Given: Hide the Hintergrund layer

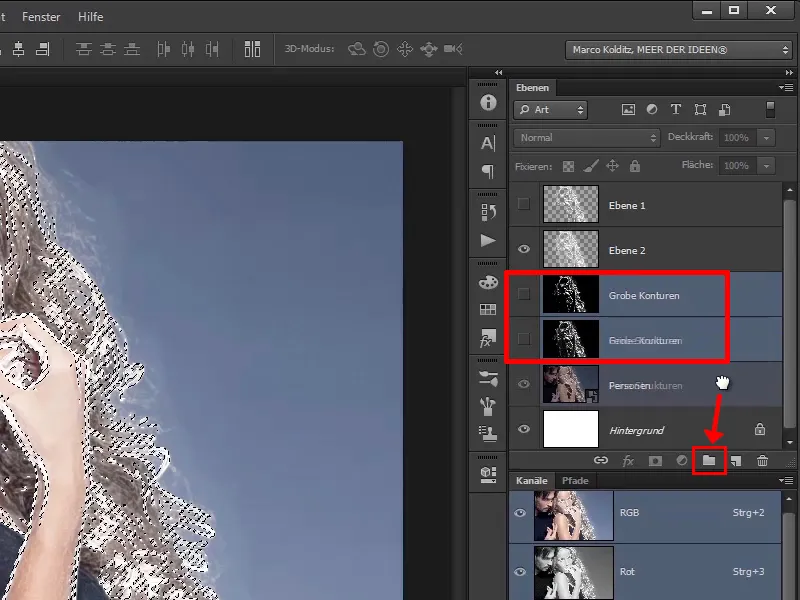Looking at the screenshot, I should click(523, 429).
